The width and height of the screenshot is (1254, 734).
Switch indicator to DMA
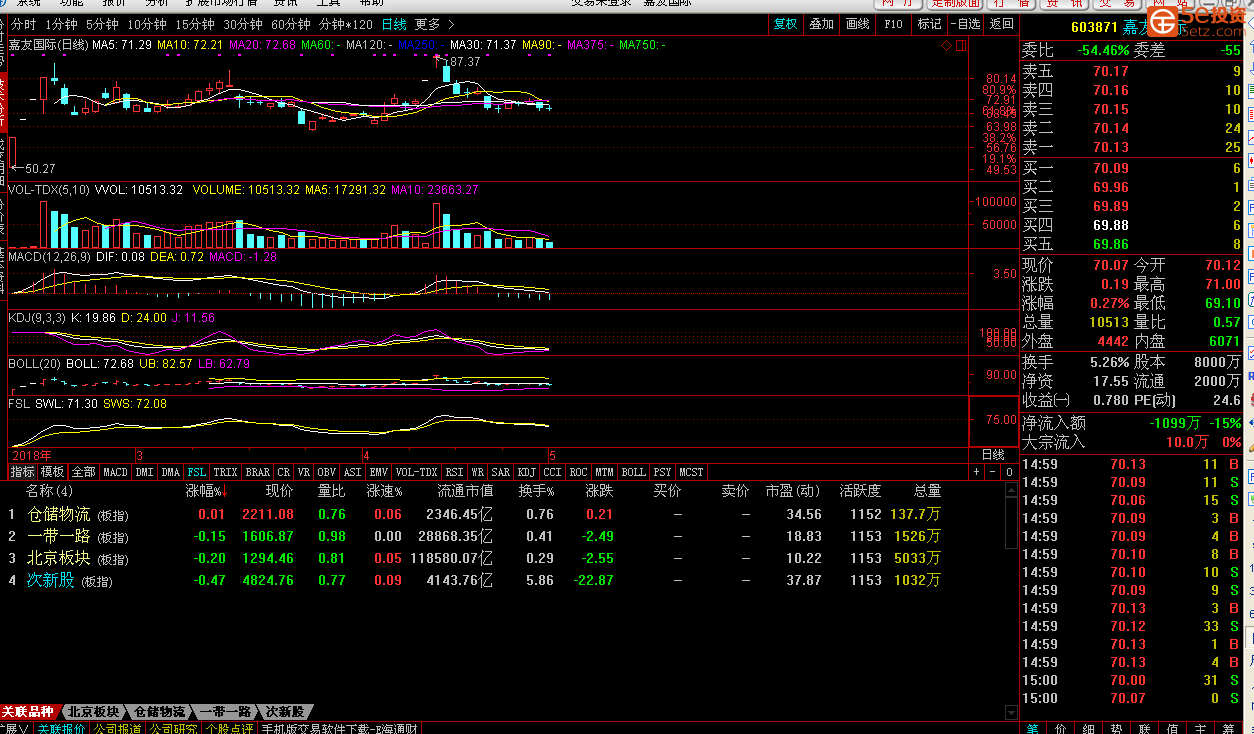click(x=171, y=472)
